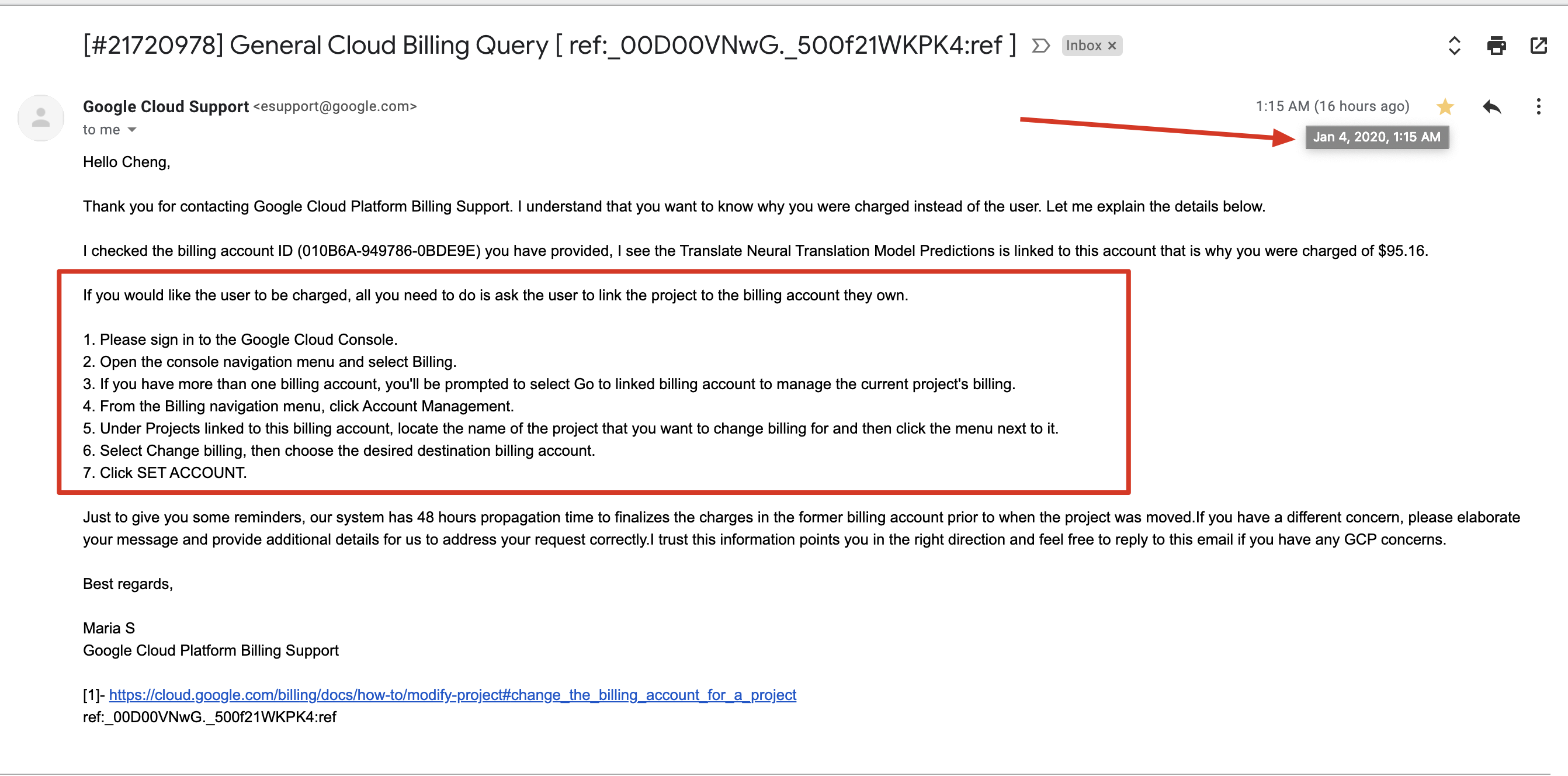
Task: Expand recipient details arrow next to "to me"
Action: pos(132,130)
